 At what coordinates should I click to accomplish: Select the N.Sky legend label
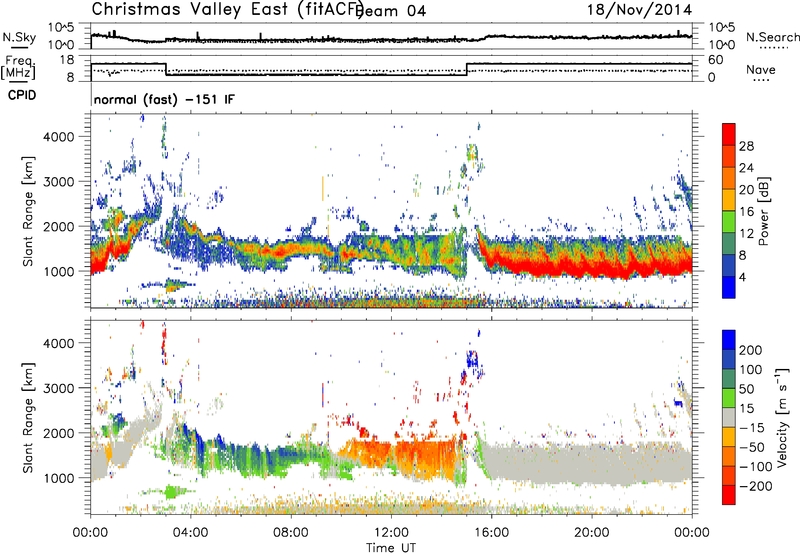[19, 37]
